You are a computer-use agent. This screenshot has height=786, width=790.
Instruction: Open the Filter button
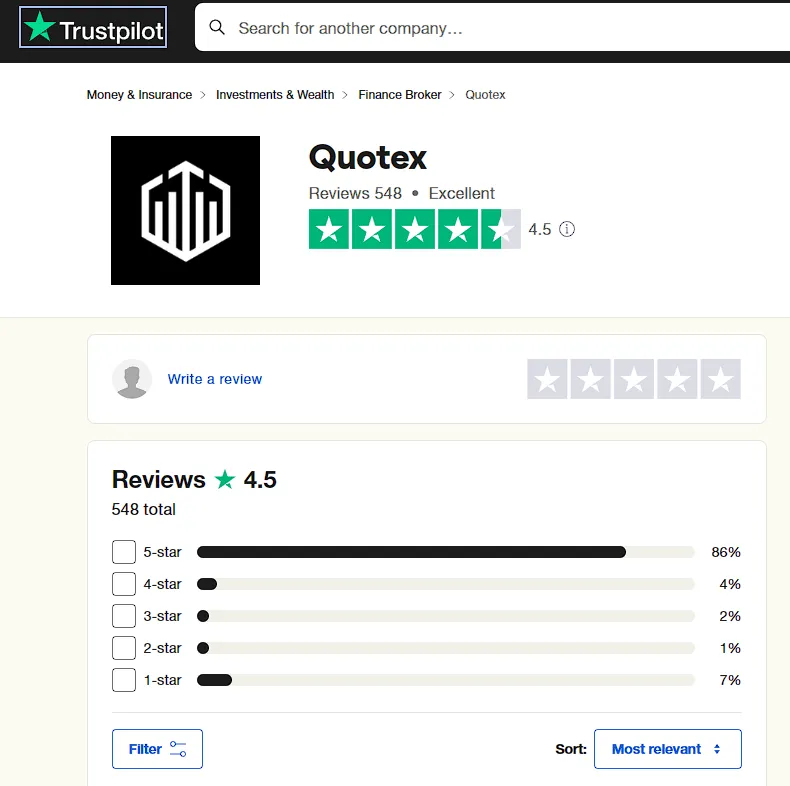pos(157,749)
